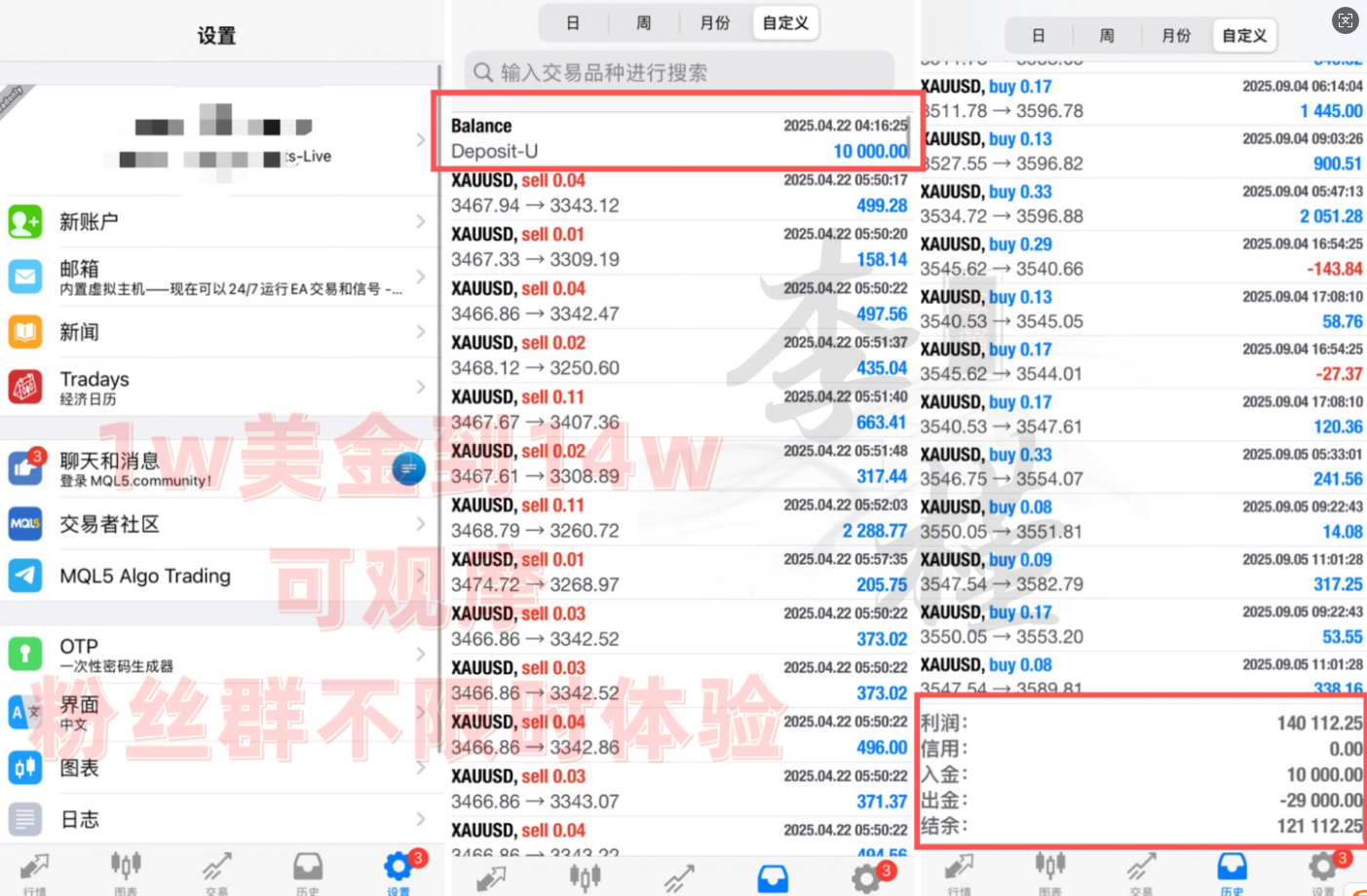Tap the 设置 settings tab in bottom bar
This screenshot has height=896, width=1367.
(x=399, y=869)
